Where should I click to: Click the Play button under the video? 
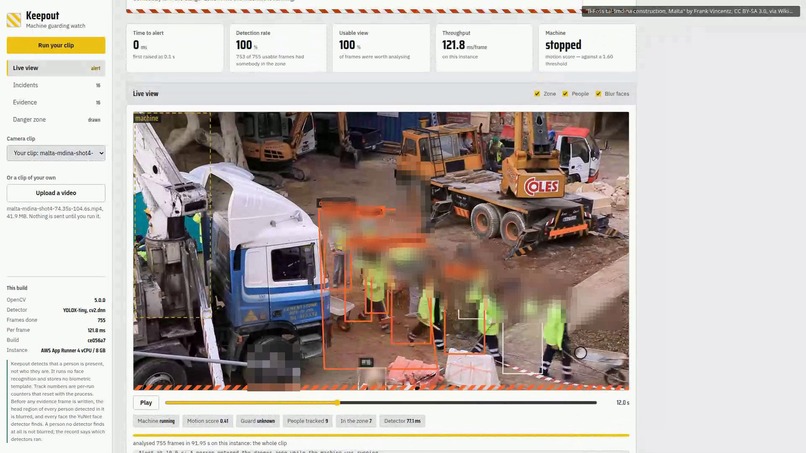146,403
